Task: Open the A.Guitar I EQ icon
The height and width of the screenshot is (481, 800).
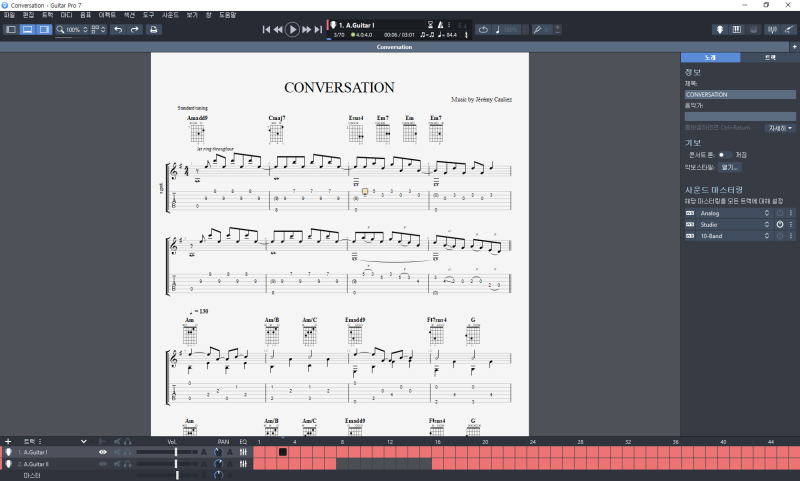Action: coord(243,452)
